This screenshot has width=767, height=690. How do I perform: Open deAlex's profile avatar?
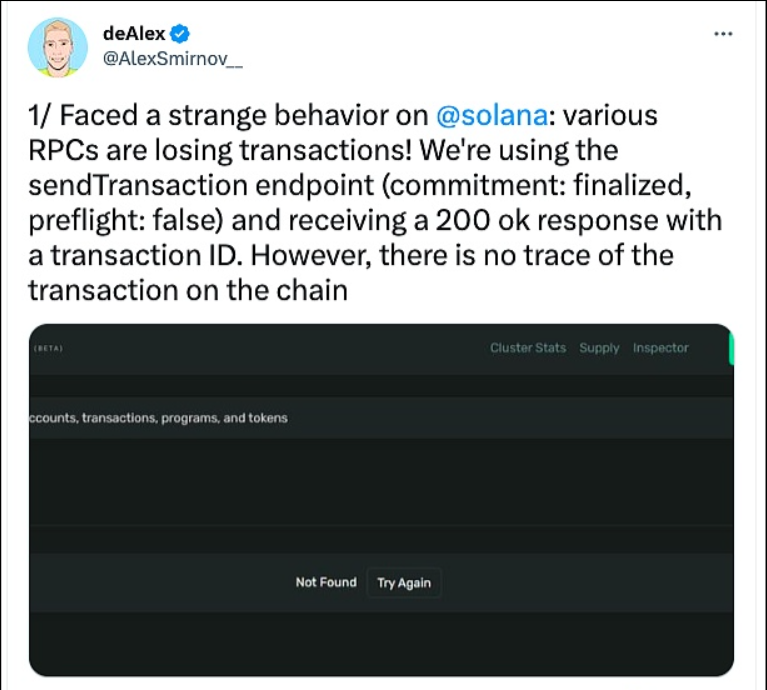pyautogui.click(x=58, y=46)
